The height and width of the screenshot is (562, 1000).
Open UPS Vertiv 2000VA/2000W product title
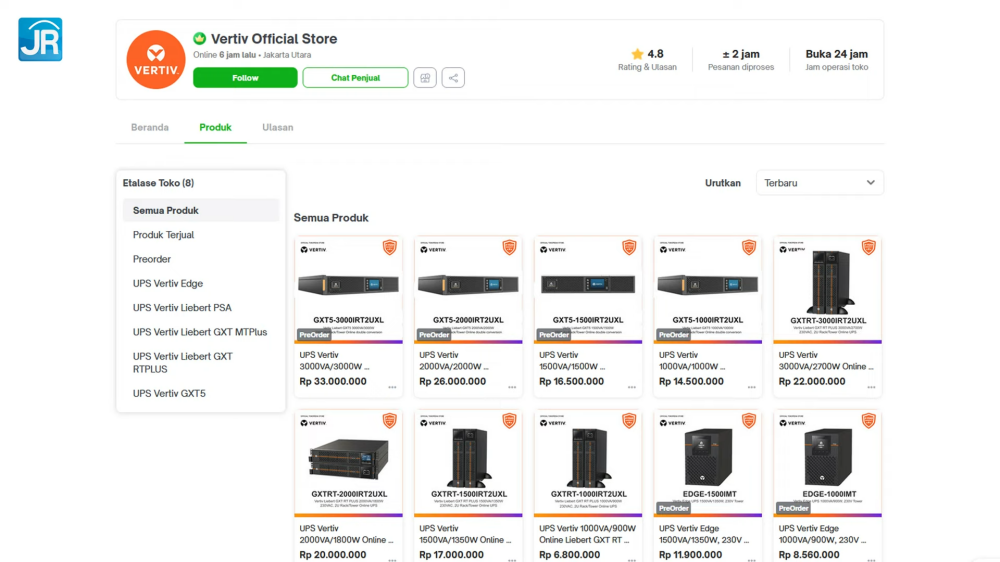point(454,360)
